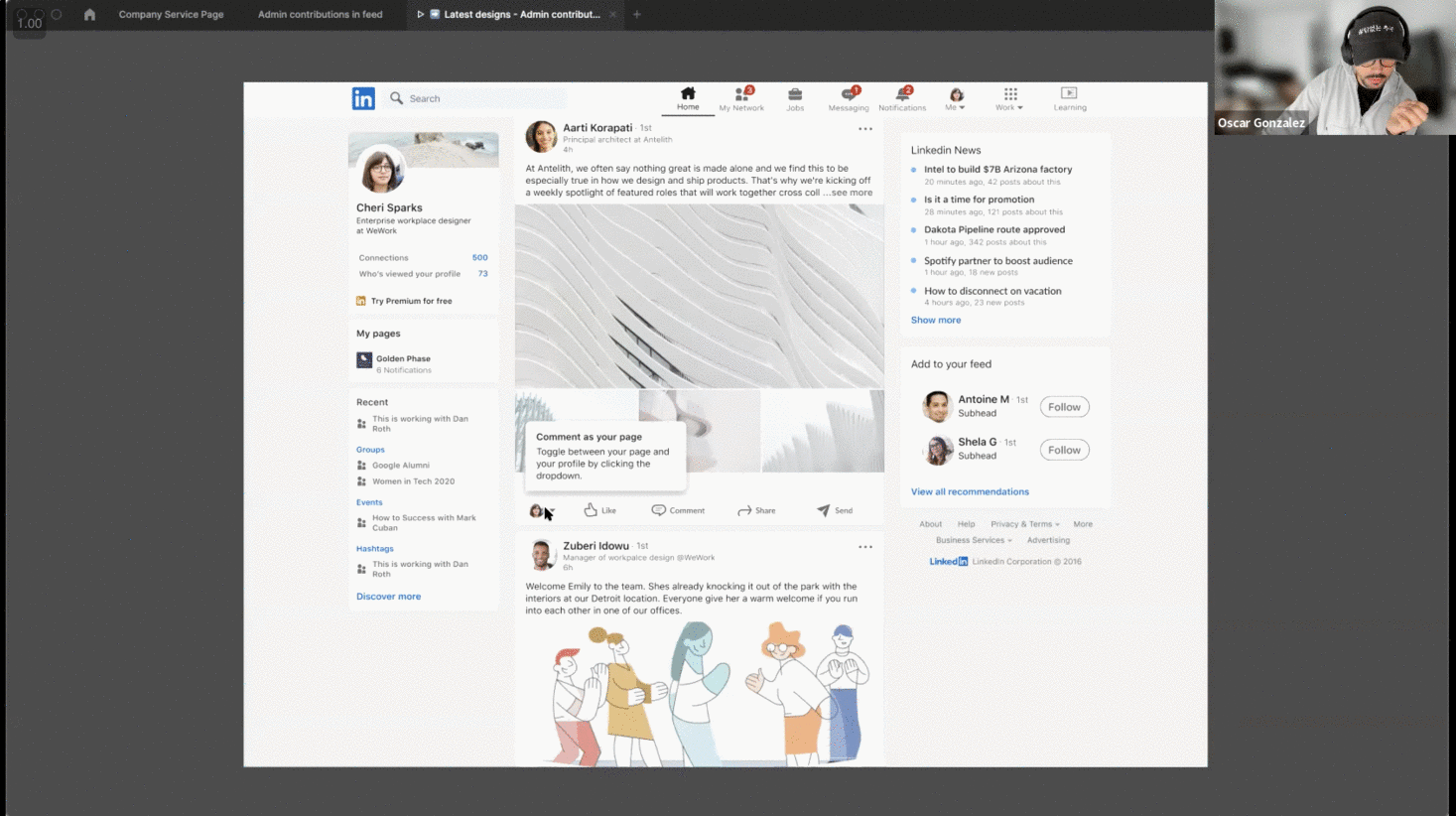
Task: Follow Shela G
Action: point(1064,450)
